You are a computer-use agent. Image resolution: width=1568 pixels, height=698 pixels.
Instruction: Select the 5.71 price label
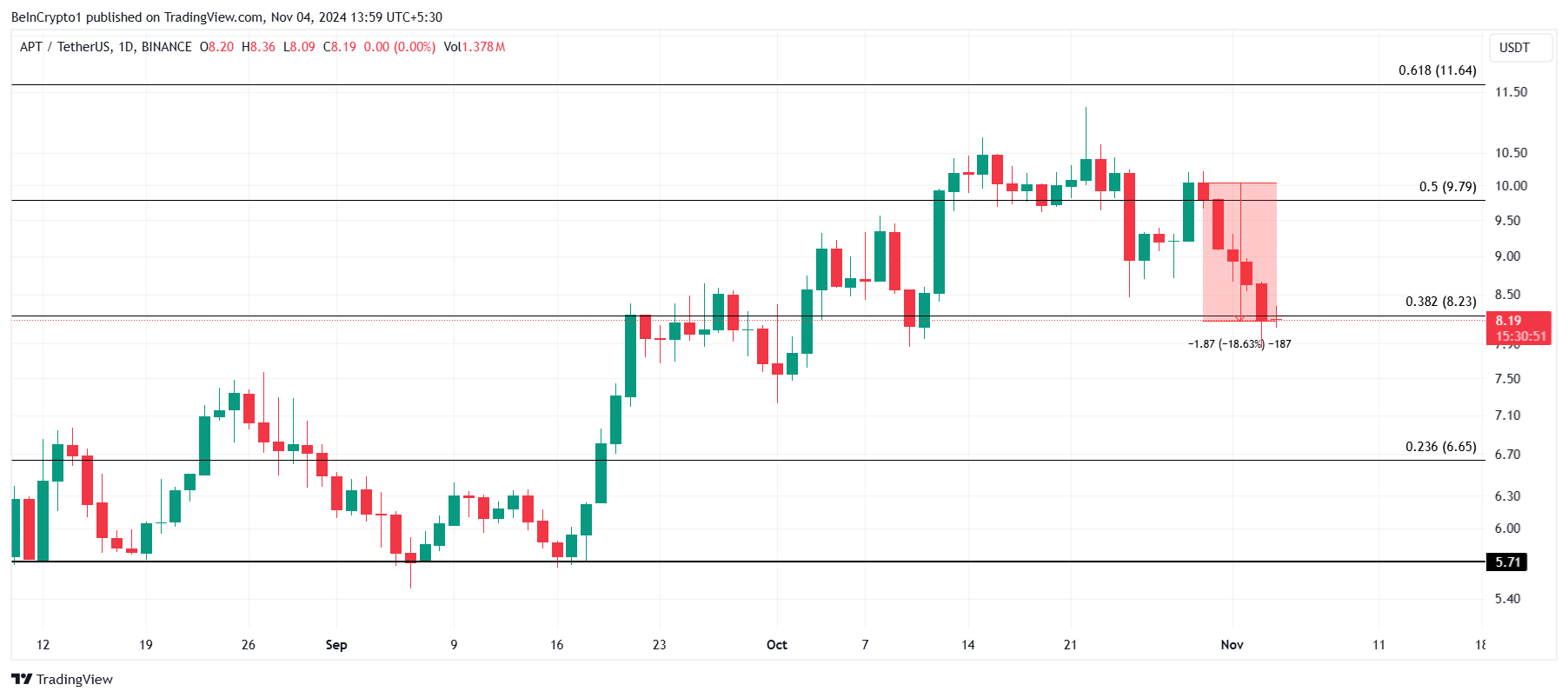click(1507, 562)
